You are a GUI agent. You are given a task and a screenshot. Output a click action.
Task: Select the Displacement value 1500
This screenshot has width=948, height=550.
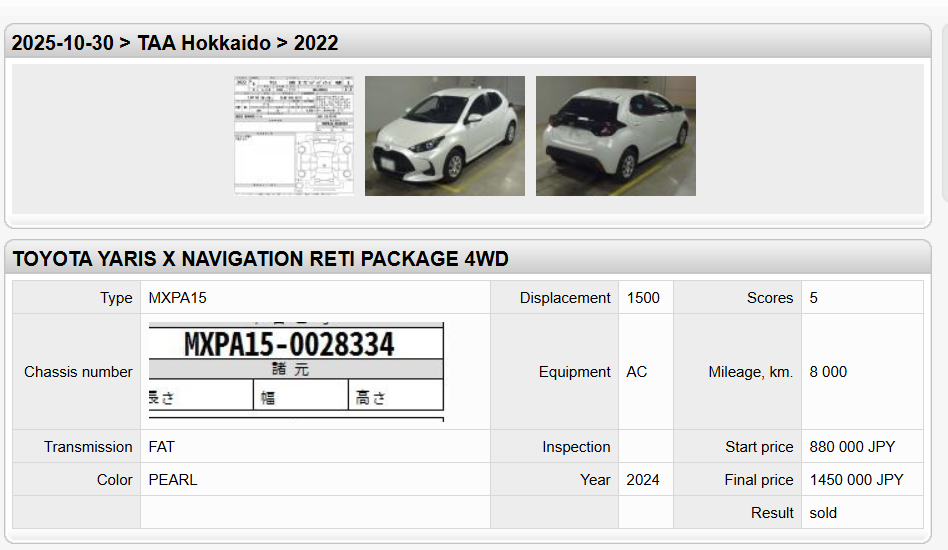coord(643,297)
